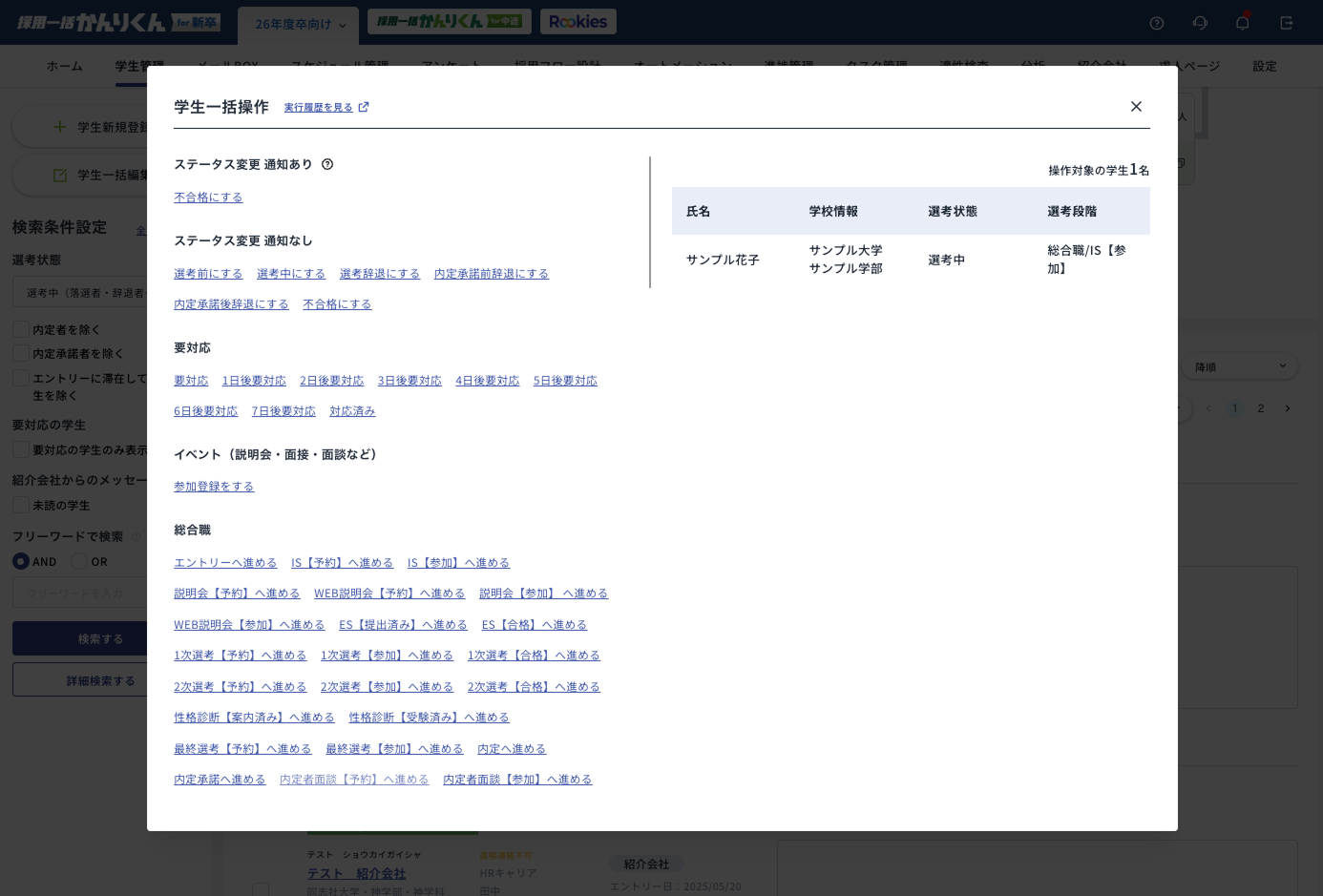Screen dimensions: 1323x896
Task: Click the headset support icon in the header
Action: tap(1200, 23)
